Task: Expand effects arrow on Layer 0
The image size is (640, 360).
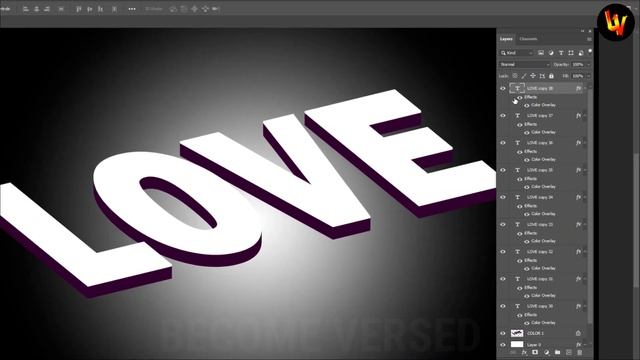Action: pyautogui.click(x=585, y=345)
